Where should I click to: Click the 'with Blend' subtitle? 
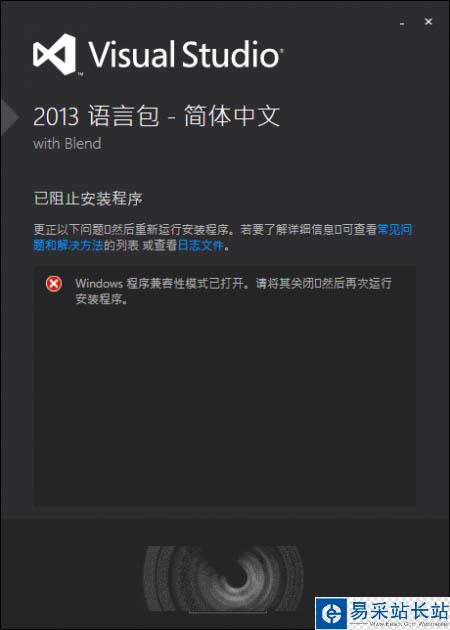pyautogui.click(x=67, y=144)
